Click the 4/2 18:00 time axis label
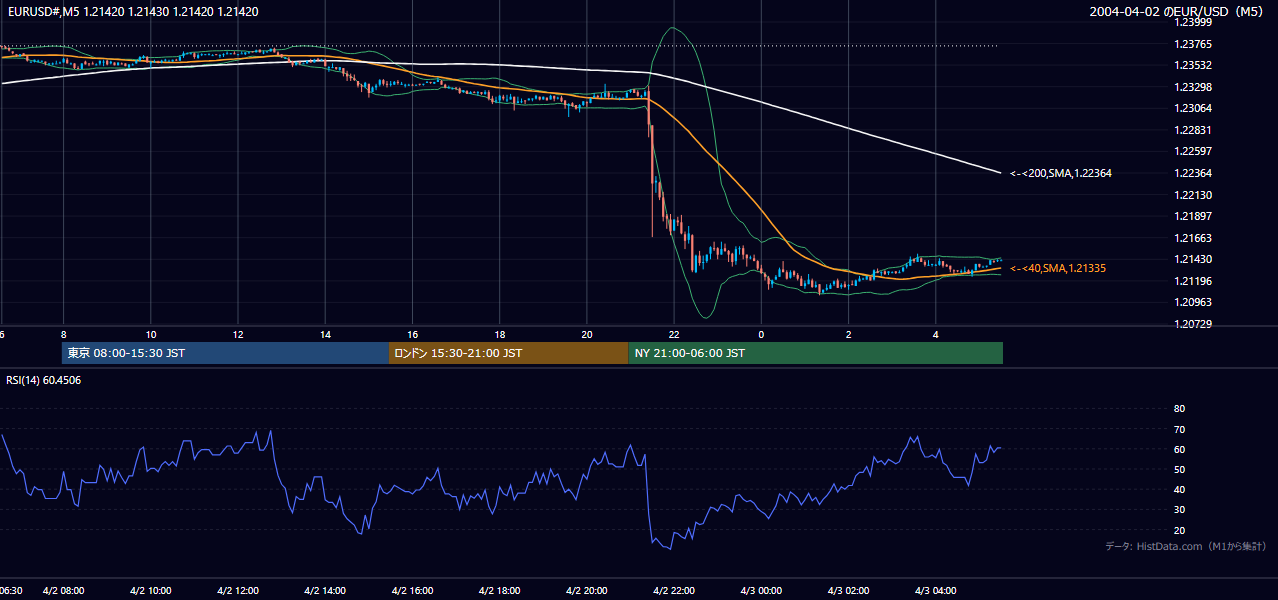 [500, 591]
